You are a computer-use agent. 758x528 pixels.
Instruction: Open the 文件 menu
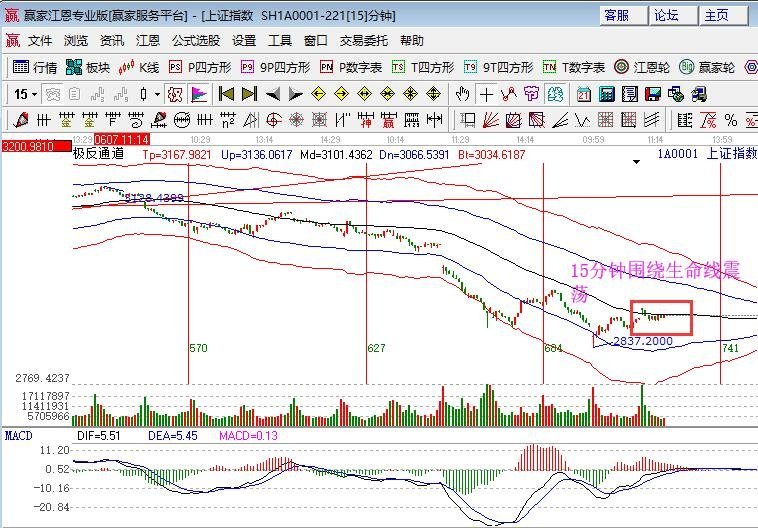[x=40, y=41]
